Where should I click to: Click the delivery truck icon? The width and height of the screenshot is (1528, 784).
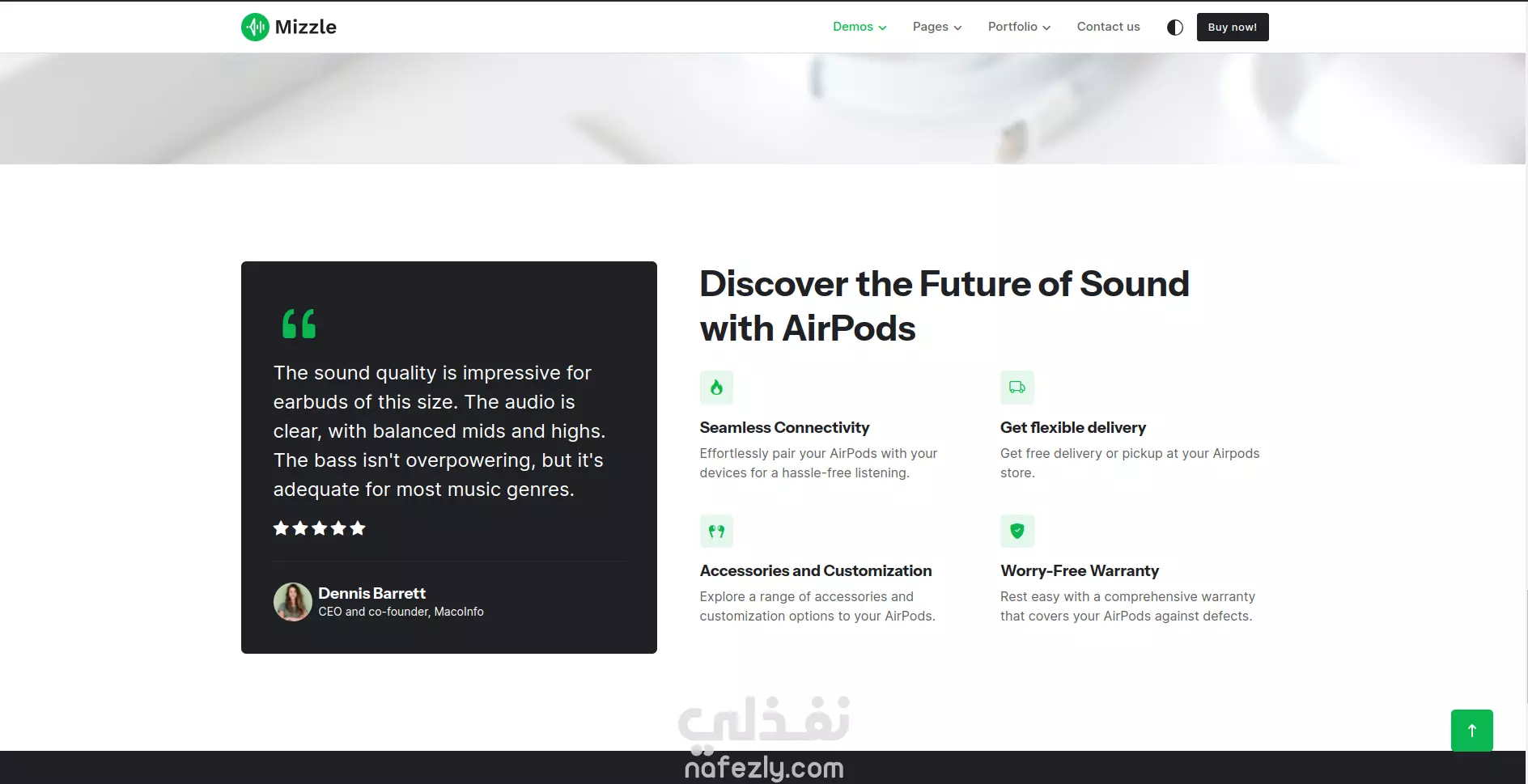click(x=1017, y=388)
